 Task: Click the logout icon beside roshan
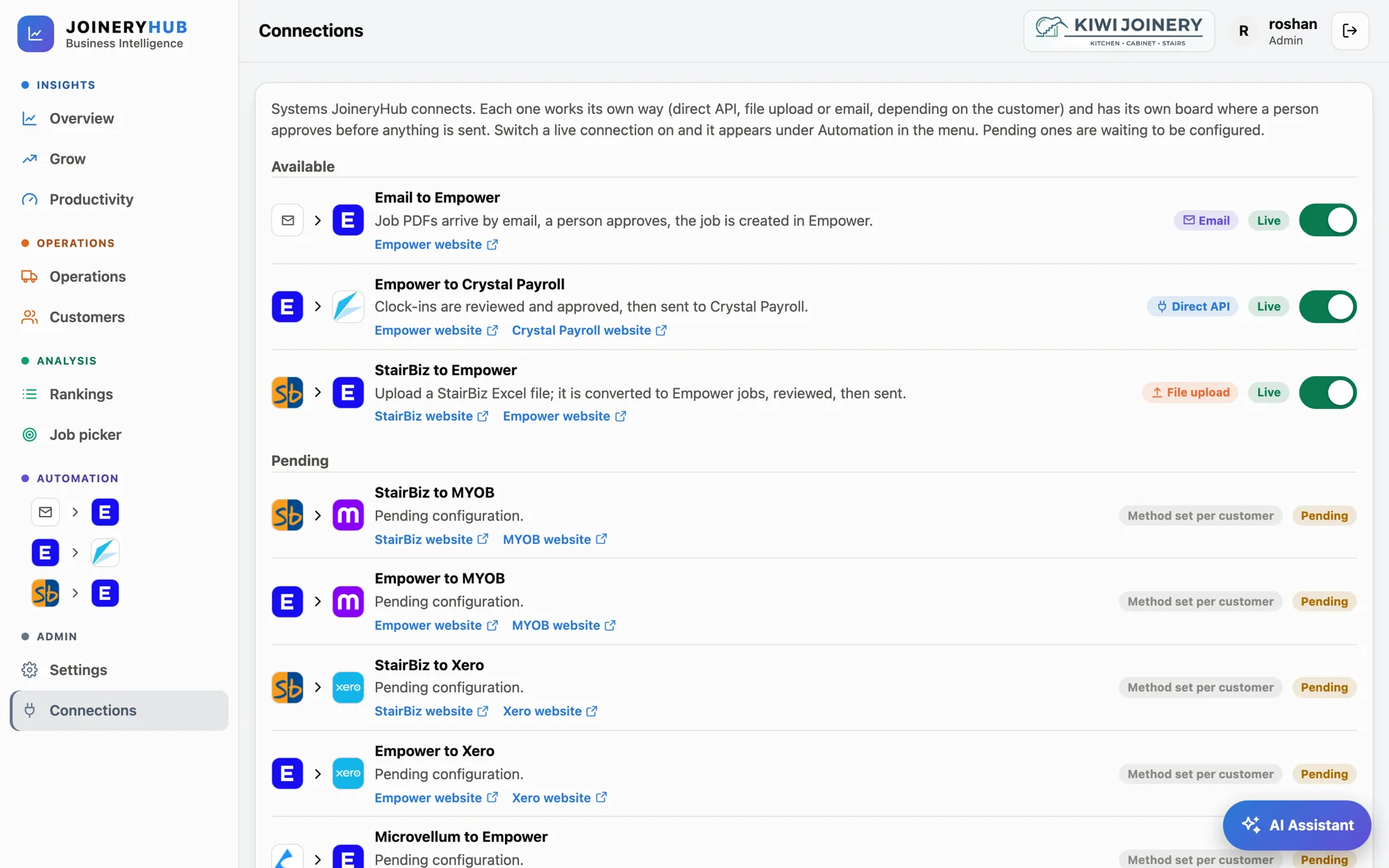(1349, 31)
